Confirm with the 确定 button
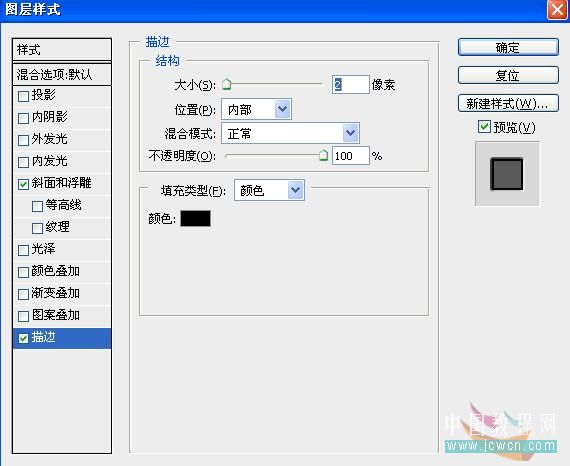570x466 pixels. (x=508, y=48)
